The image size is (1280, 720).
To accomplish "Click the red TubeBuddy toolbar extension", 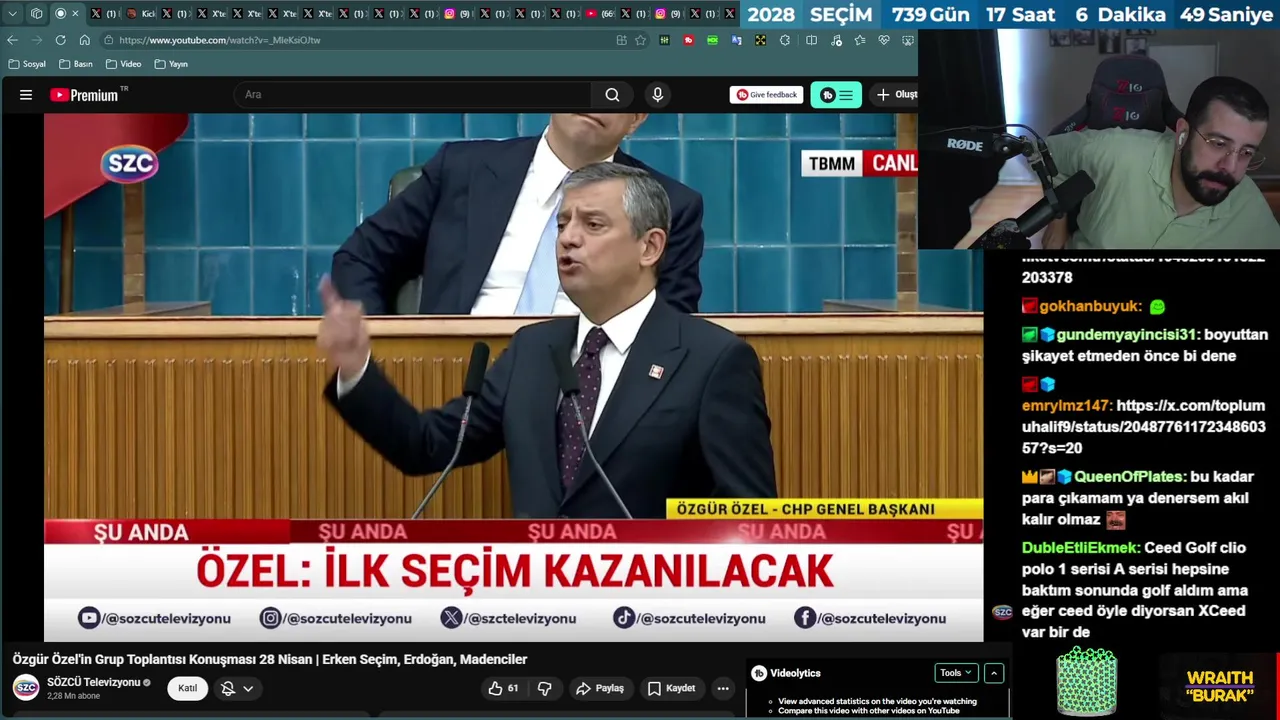I will 688,40.
